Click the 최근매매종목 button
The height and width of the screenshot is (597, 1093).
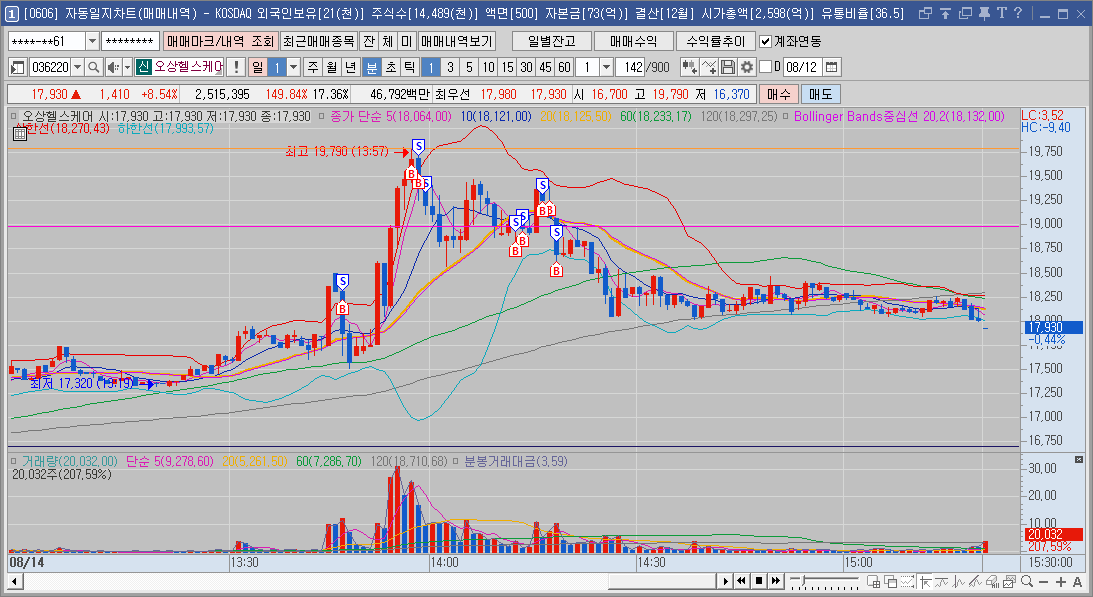coord(319,42)
